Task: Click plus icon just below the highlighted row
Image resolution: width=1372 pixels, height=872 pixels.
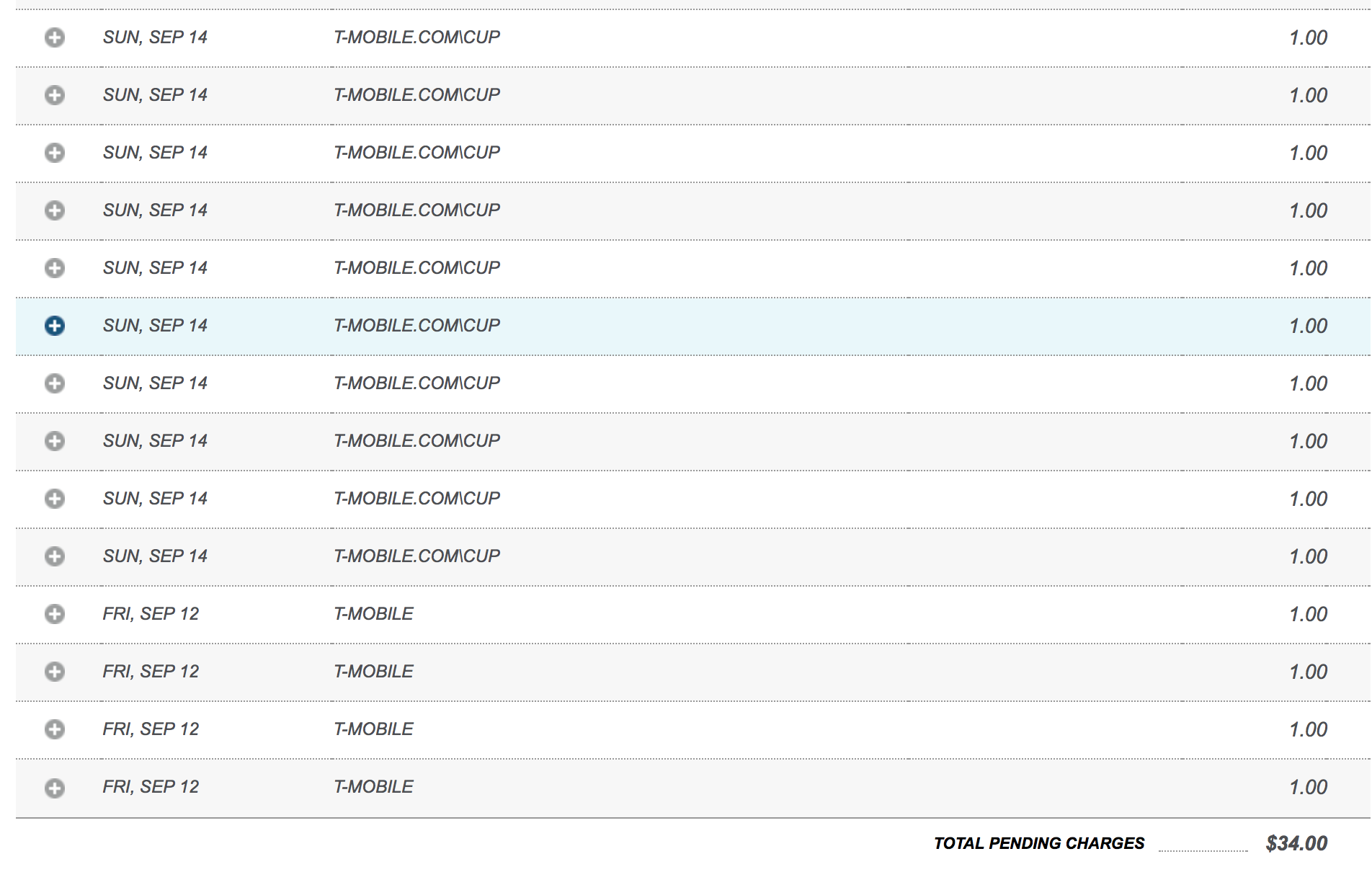Action: (55, 383)
